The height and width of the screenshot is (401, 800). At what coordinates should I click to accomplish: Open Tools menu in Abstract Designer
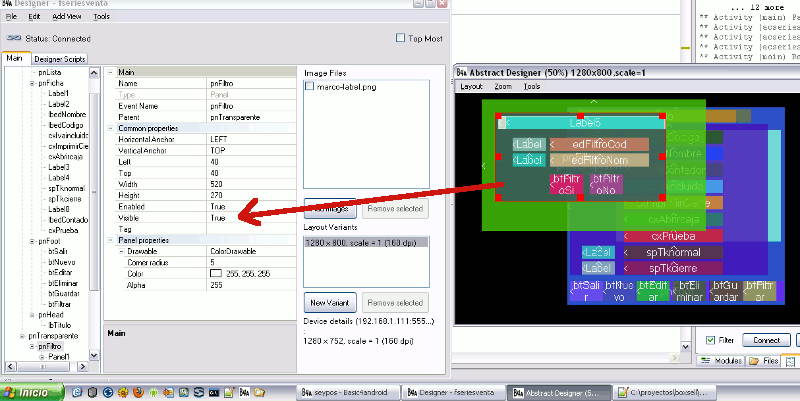(532, 86)
